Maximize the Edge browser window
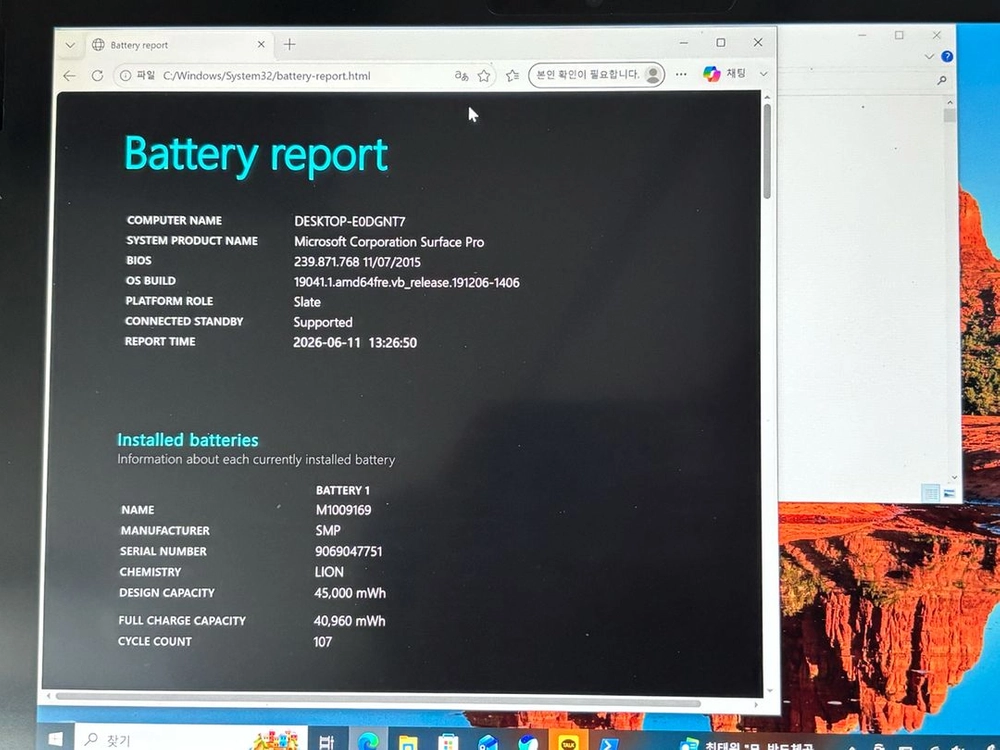Viewport: 1000px width, 750px height. pyautogui.click(x=721, y=42)
